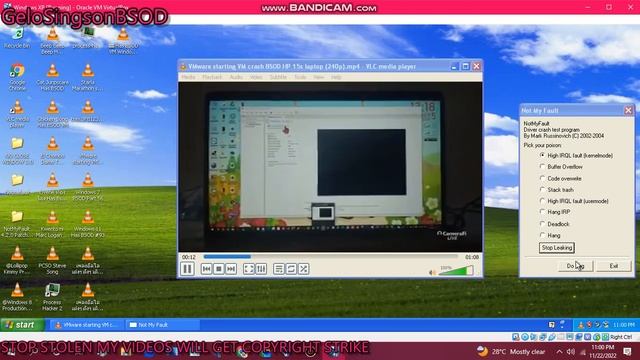Open the Process Hacker 2 shortcut
The image size is (640, 360).
(x=52, y=297)
